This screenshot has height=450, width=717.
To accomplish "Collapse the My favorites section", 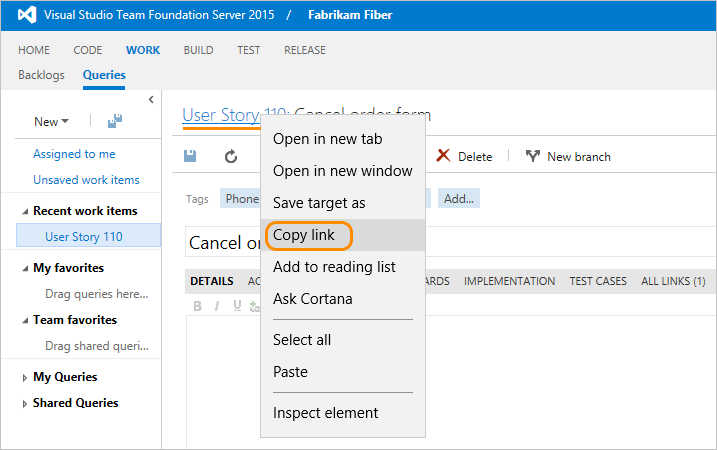I will 25,268.
